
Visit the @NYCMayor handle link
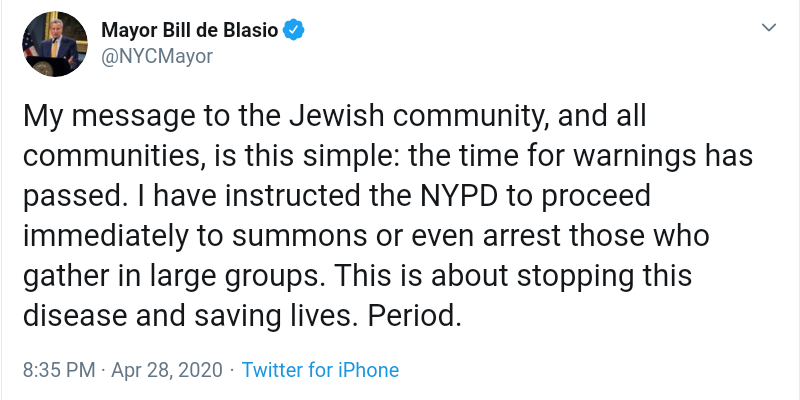(157, 56)
